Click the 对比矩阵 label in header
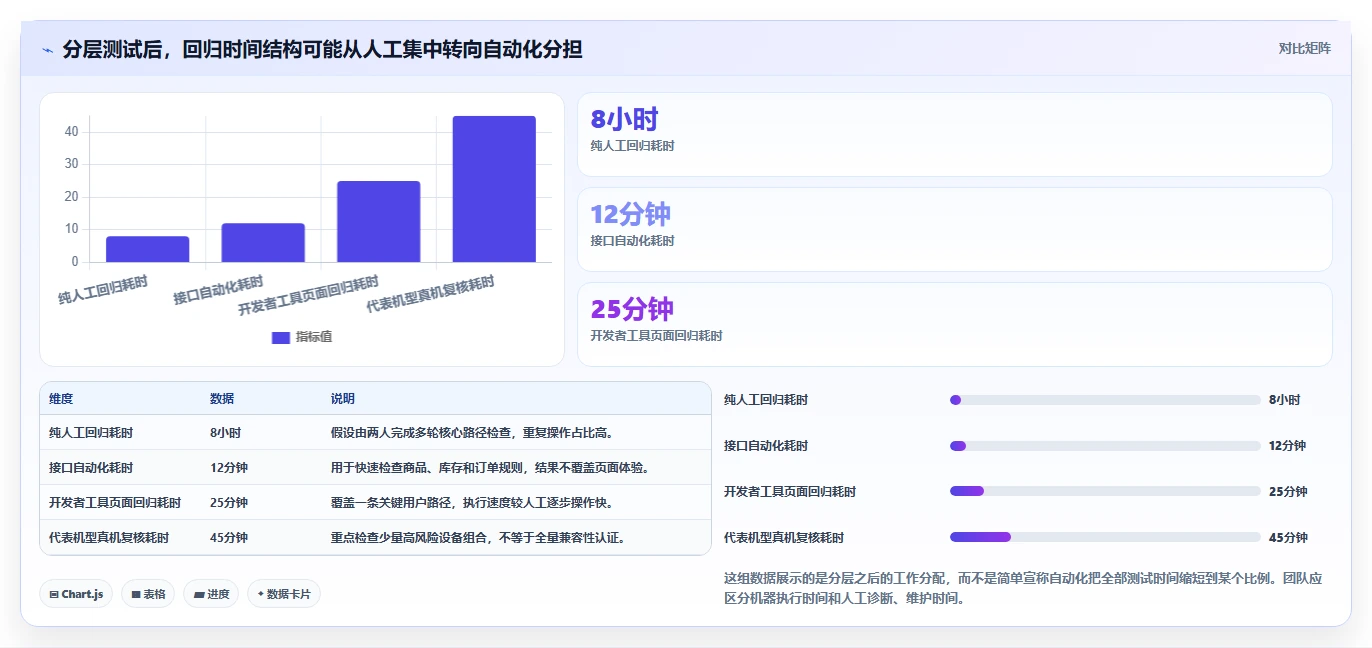1372x648 pixels. coord(1305,48)
